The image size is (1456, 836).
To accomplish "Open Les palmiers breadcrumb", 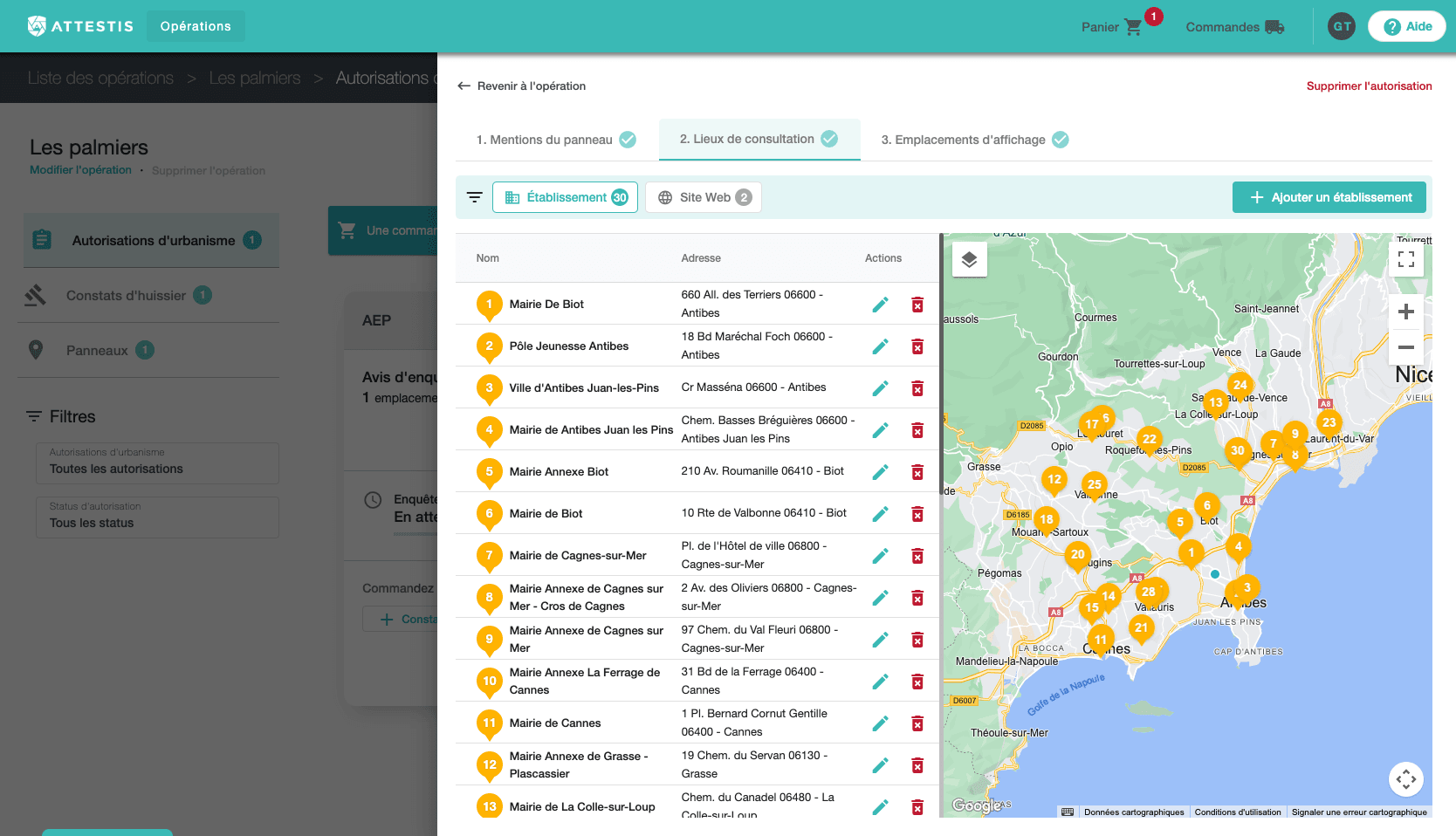I will coord(255,78).
